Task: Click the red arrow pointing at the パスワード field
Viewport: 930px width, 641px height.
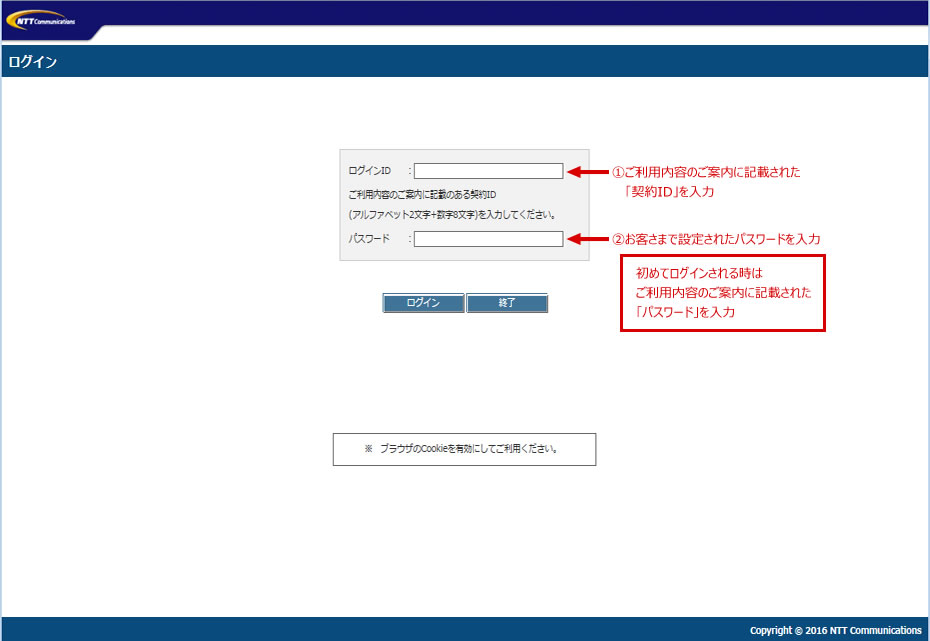Action: (588, 240)
